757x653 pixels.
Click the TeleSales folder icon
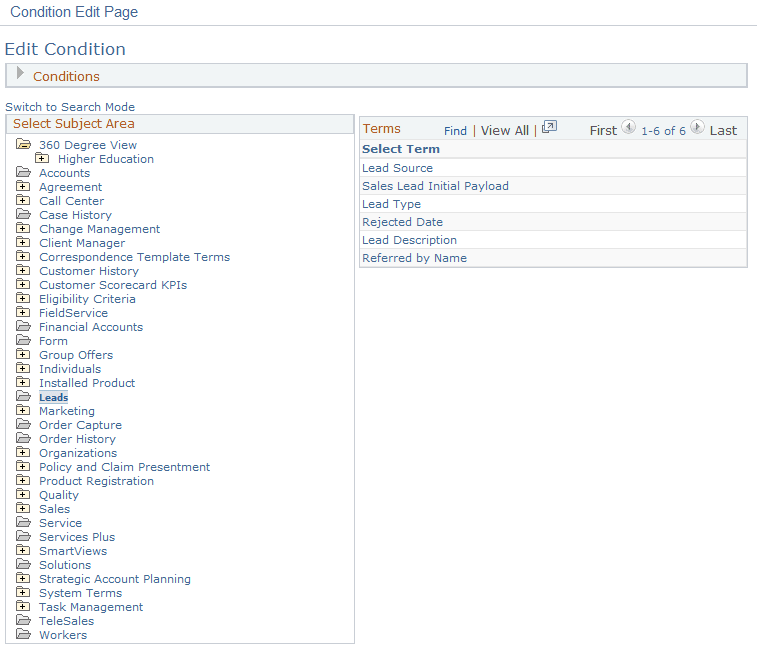[23, 620]
